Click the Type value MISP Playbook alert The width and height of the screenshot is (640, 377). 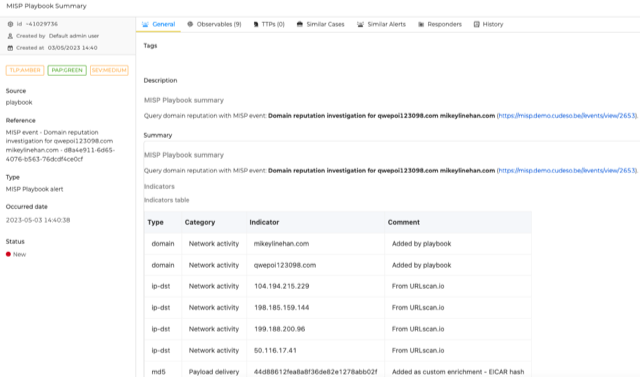click(x=34, y=189)
